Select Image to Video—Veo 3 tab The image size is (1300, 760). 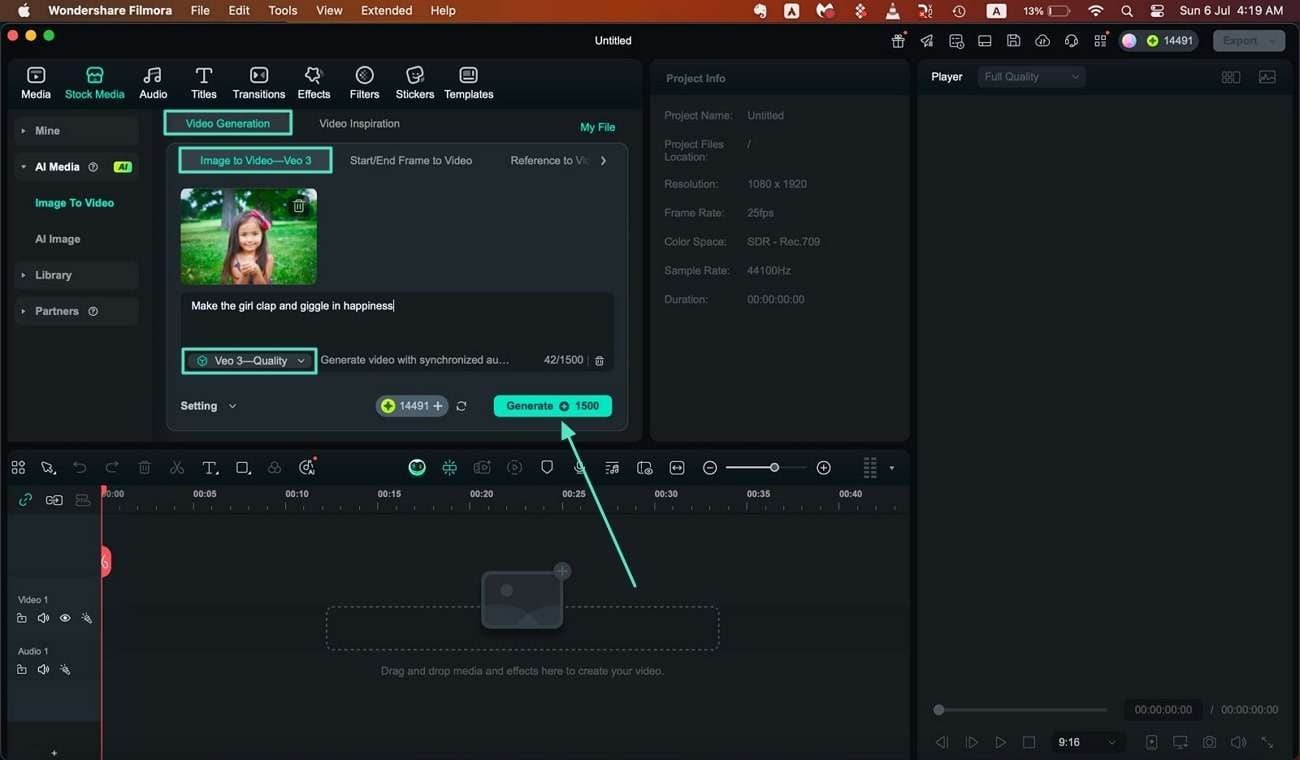tap(255, 160)
